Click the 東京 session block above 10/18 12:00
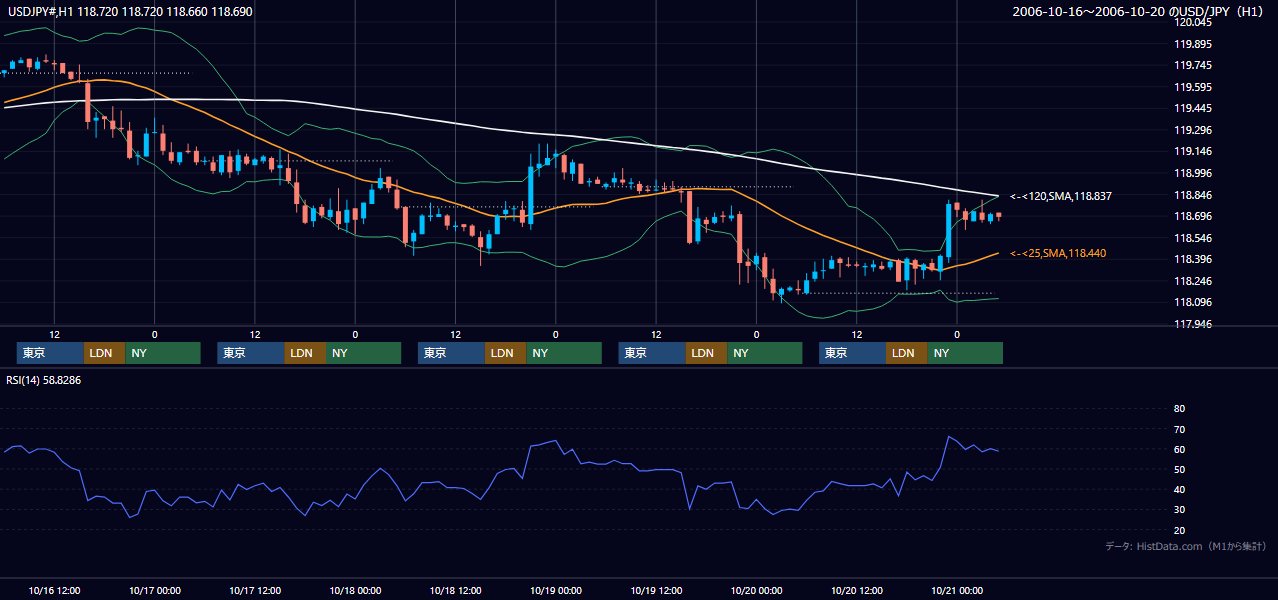 (451, 353)
